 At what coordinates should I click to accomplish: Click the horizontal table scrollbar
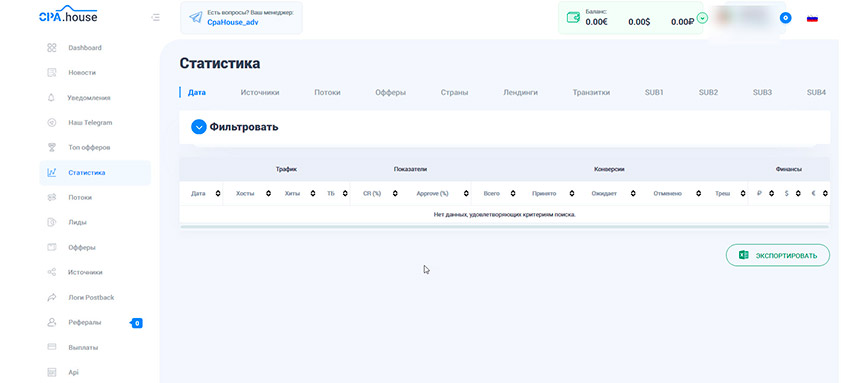coord(504,226)
